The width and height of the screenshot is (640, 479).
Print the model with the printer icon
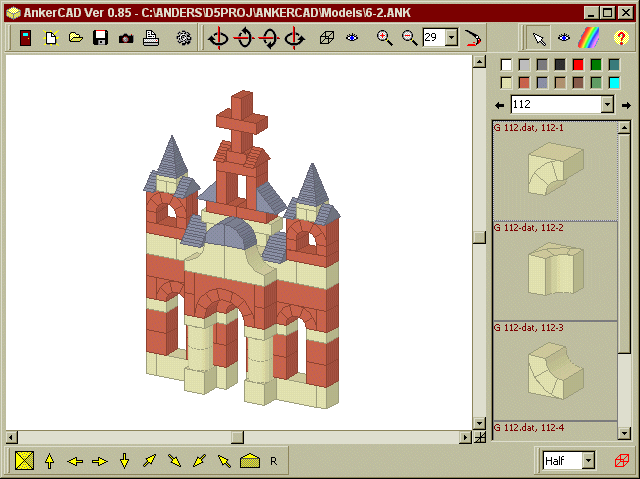point(151,38)
